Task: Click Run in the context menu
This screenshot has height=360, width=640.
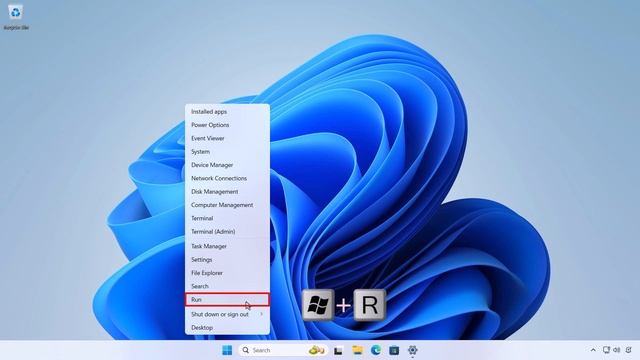Action: pyautogui.click(x=227, y=300)
